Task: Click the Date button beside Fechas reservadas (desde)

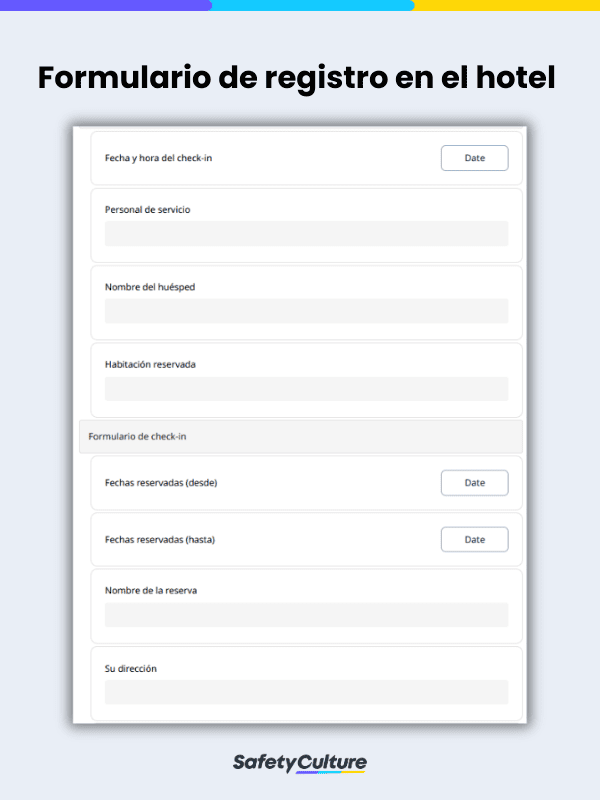Action: [x=474, y=483]
